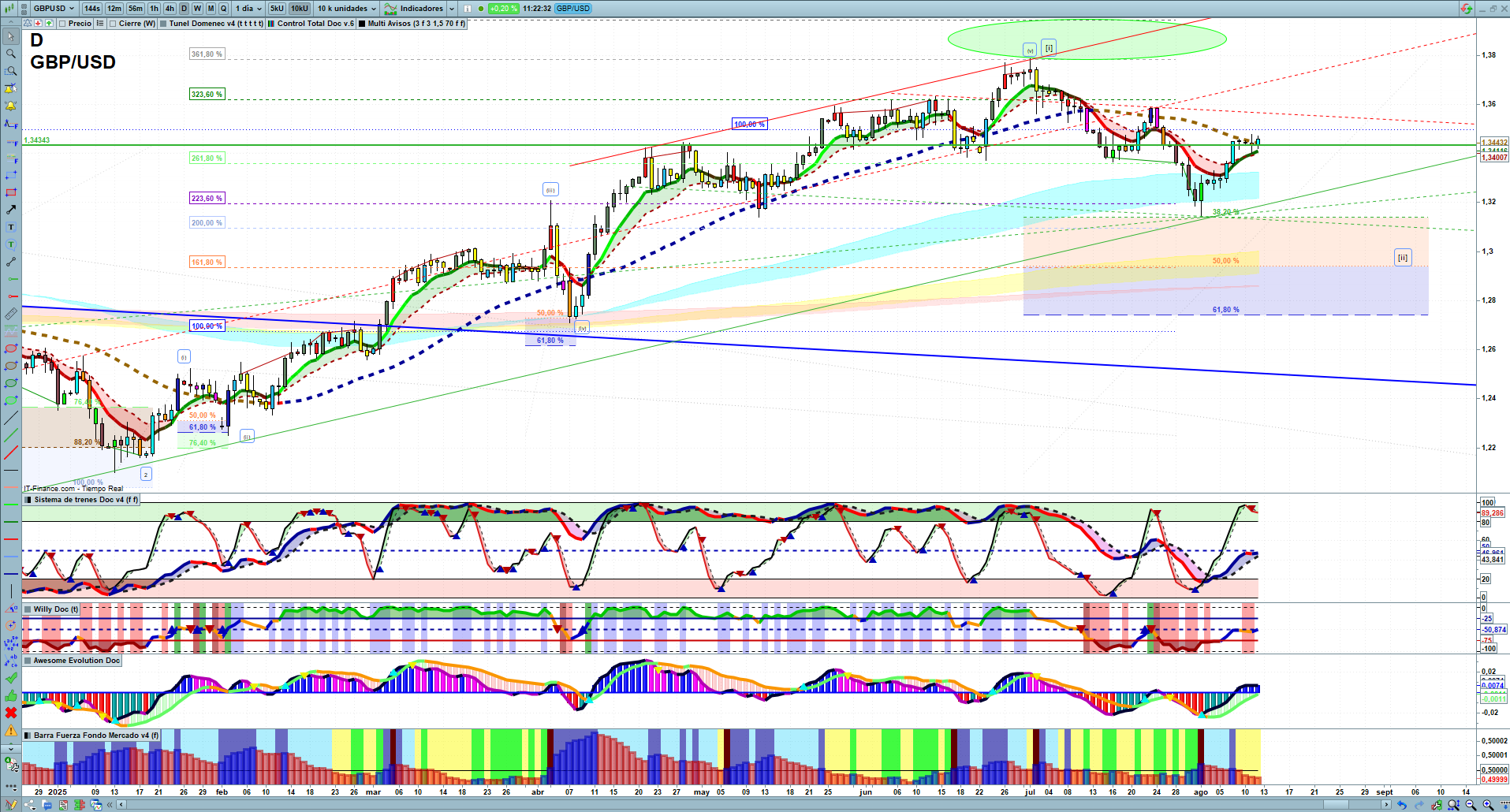Click the 10kU units button
The height and width of the screenshot is (812, 1510).
[x=300, y=9]
